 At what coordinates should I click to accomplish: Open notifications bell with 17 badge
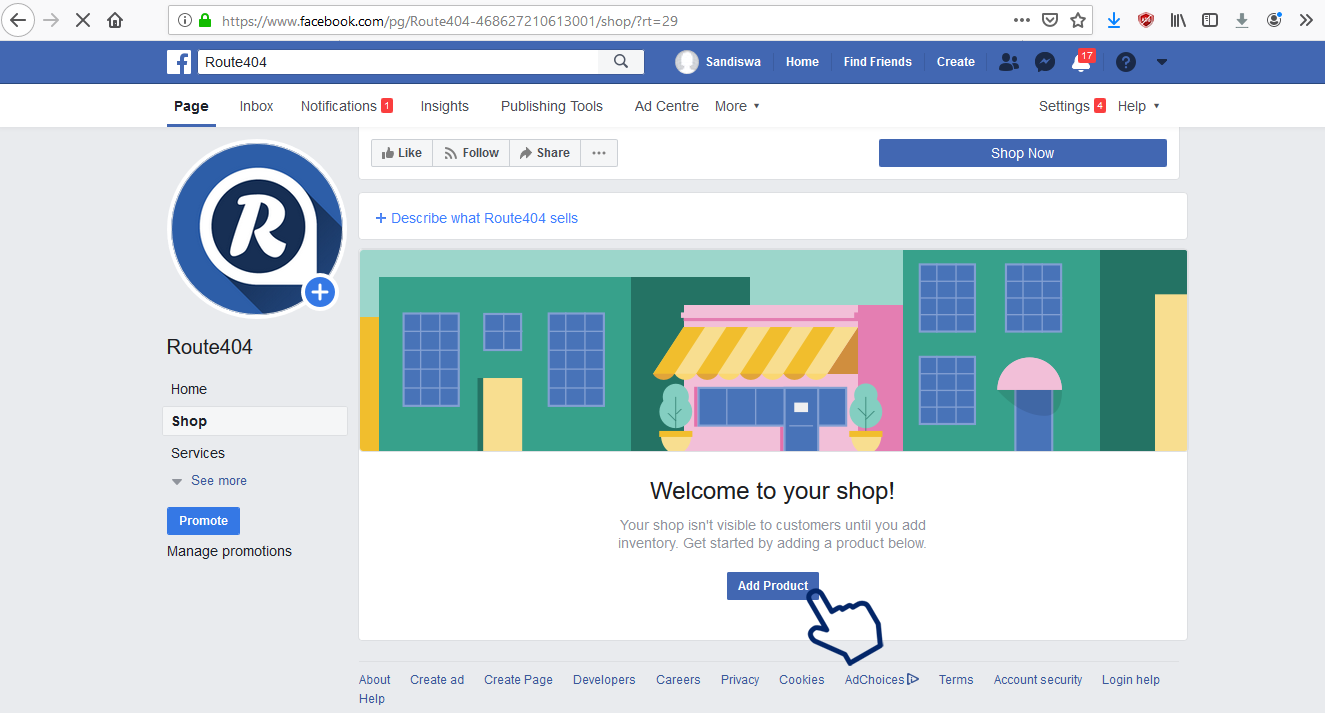pyautogui.click(x=1080, y=62)
